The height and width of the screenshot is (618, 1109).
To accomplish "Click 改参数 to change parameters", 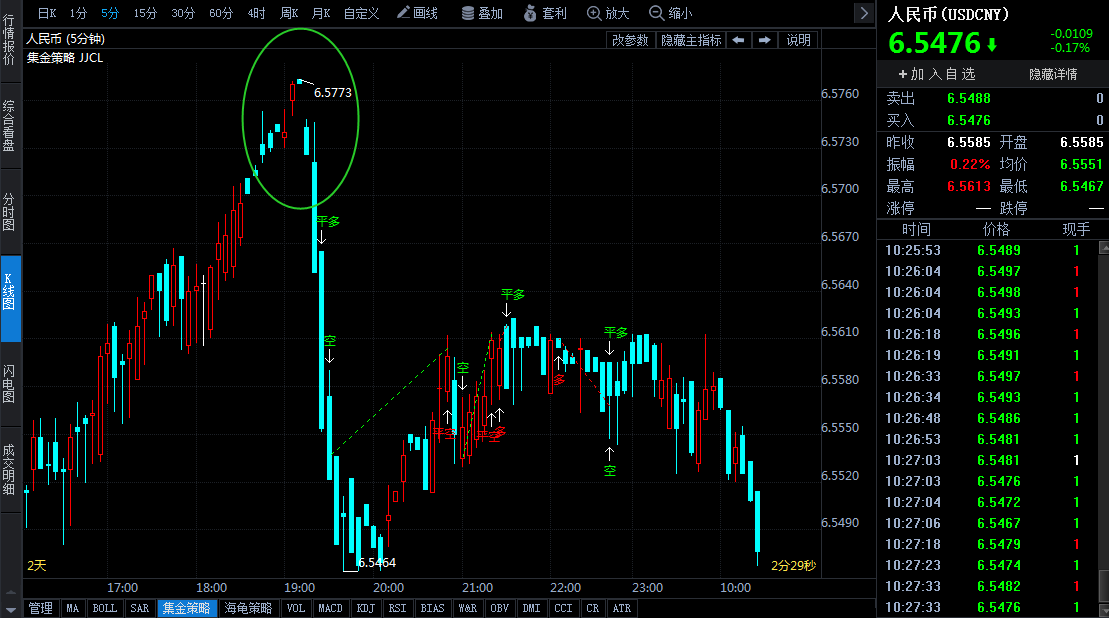I will 630,40.
